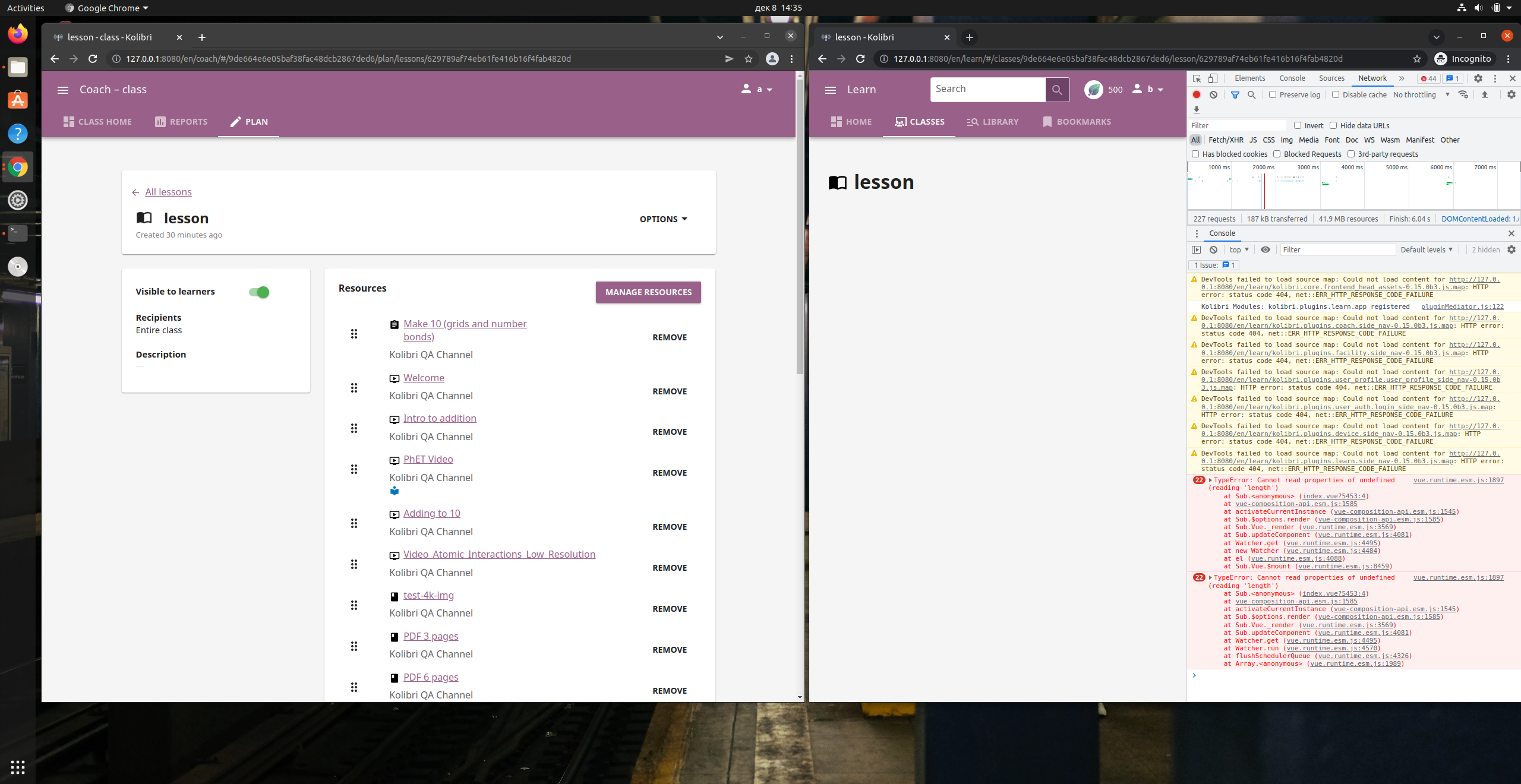Click the Network filter funnel icon
The image size is (1521, 784).
pyautogui.click(x=1235, y=94)
